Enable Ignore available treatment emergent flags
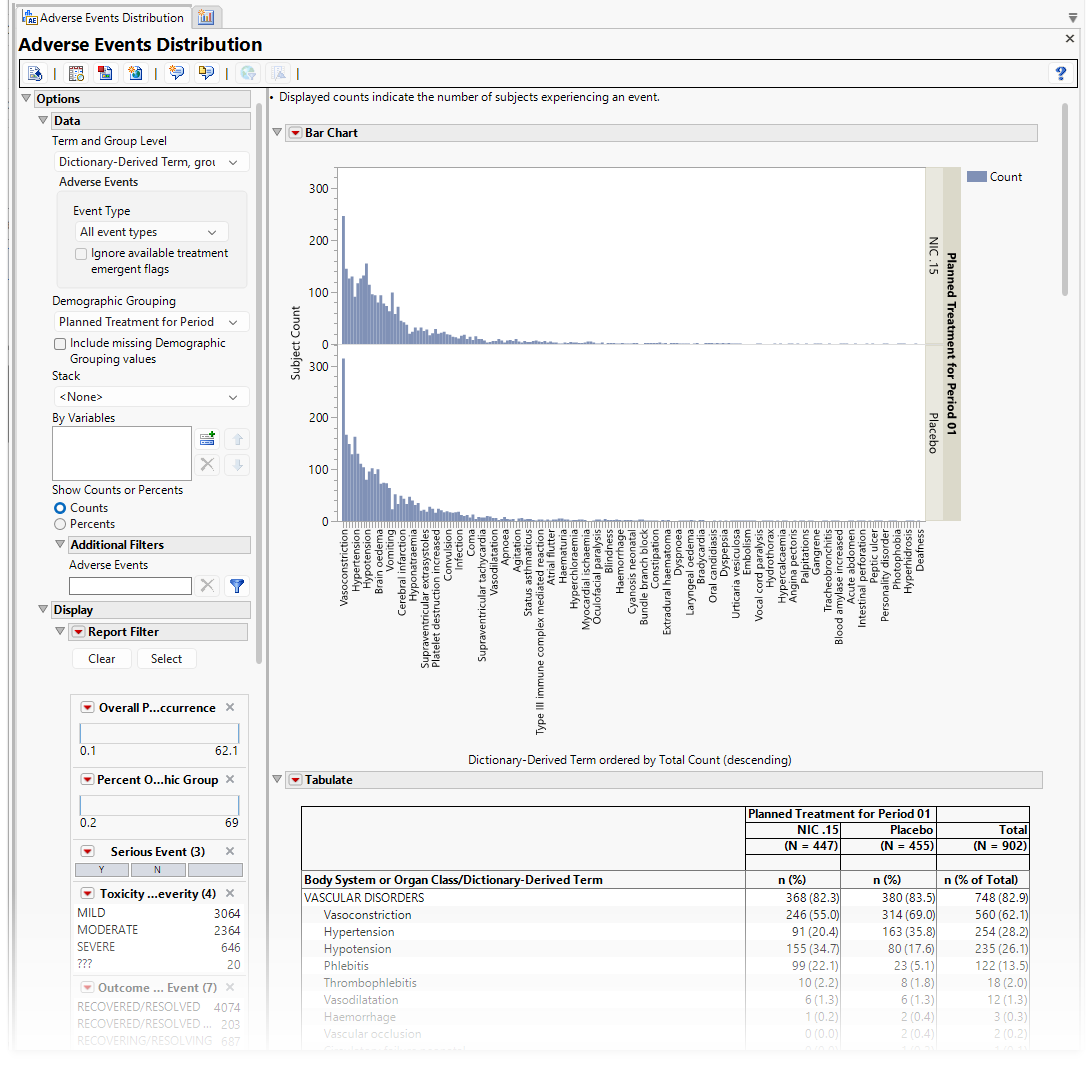Image resolution: width=1092 pixels, height=1067 pixels. [81, 254]
